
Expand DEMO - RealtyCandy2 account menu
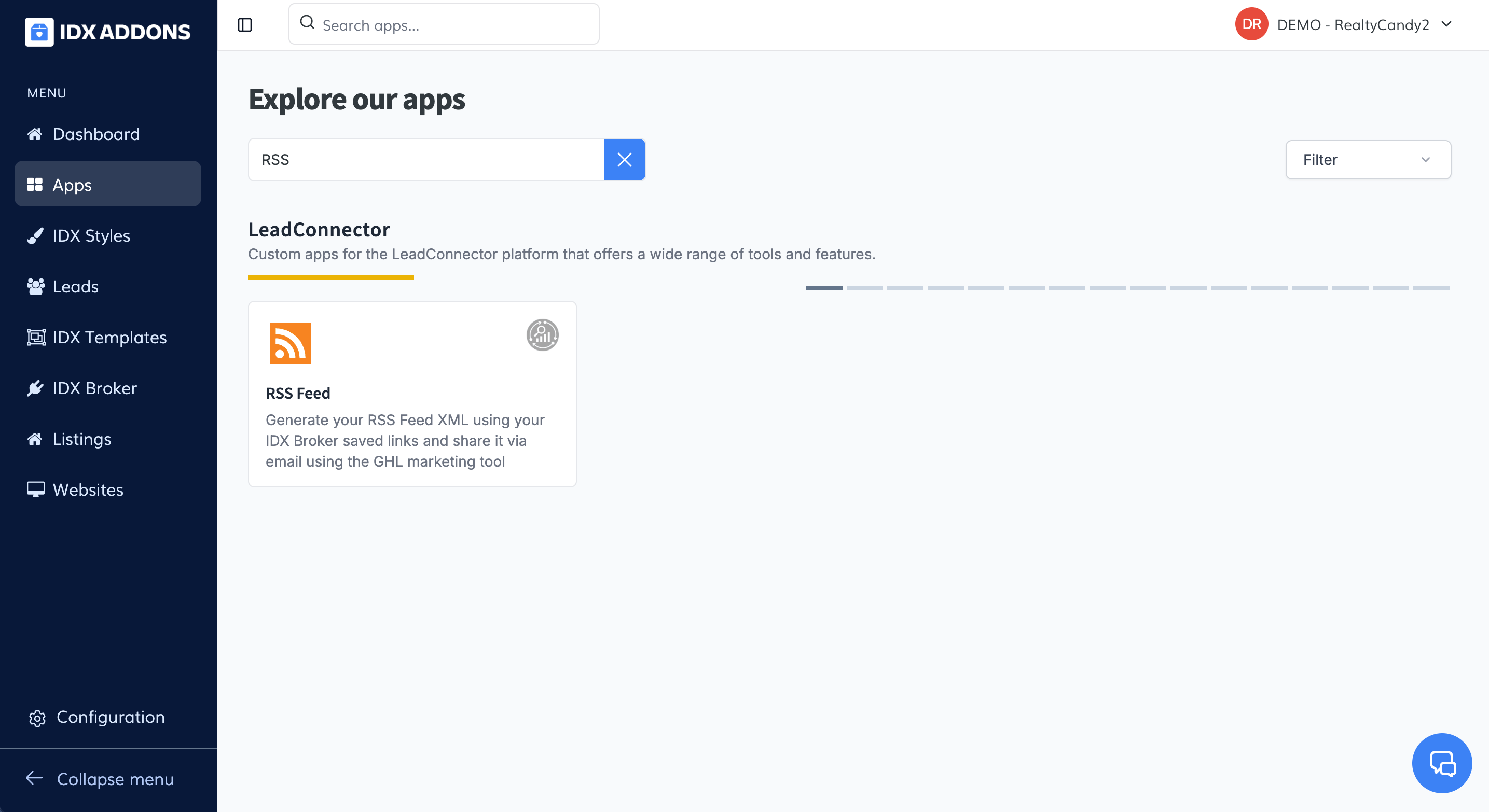1446,24
